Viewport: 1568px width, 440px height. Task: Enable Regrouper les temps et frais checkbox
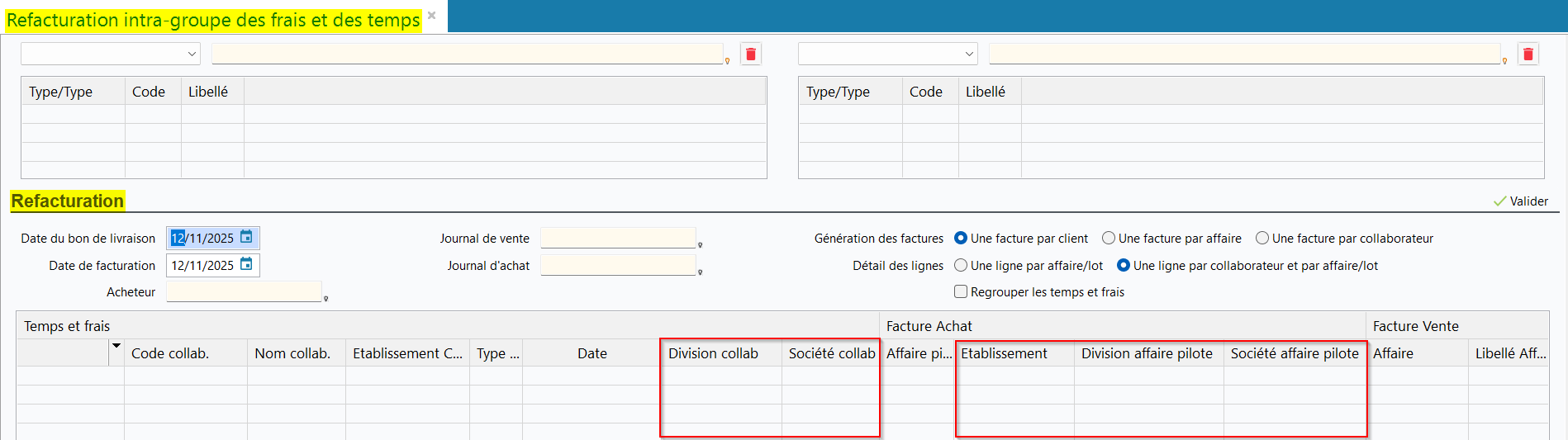pos(961,291)
